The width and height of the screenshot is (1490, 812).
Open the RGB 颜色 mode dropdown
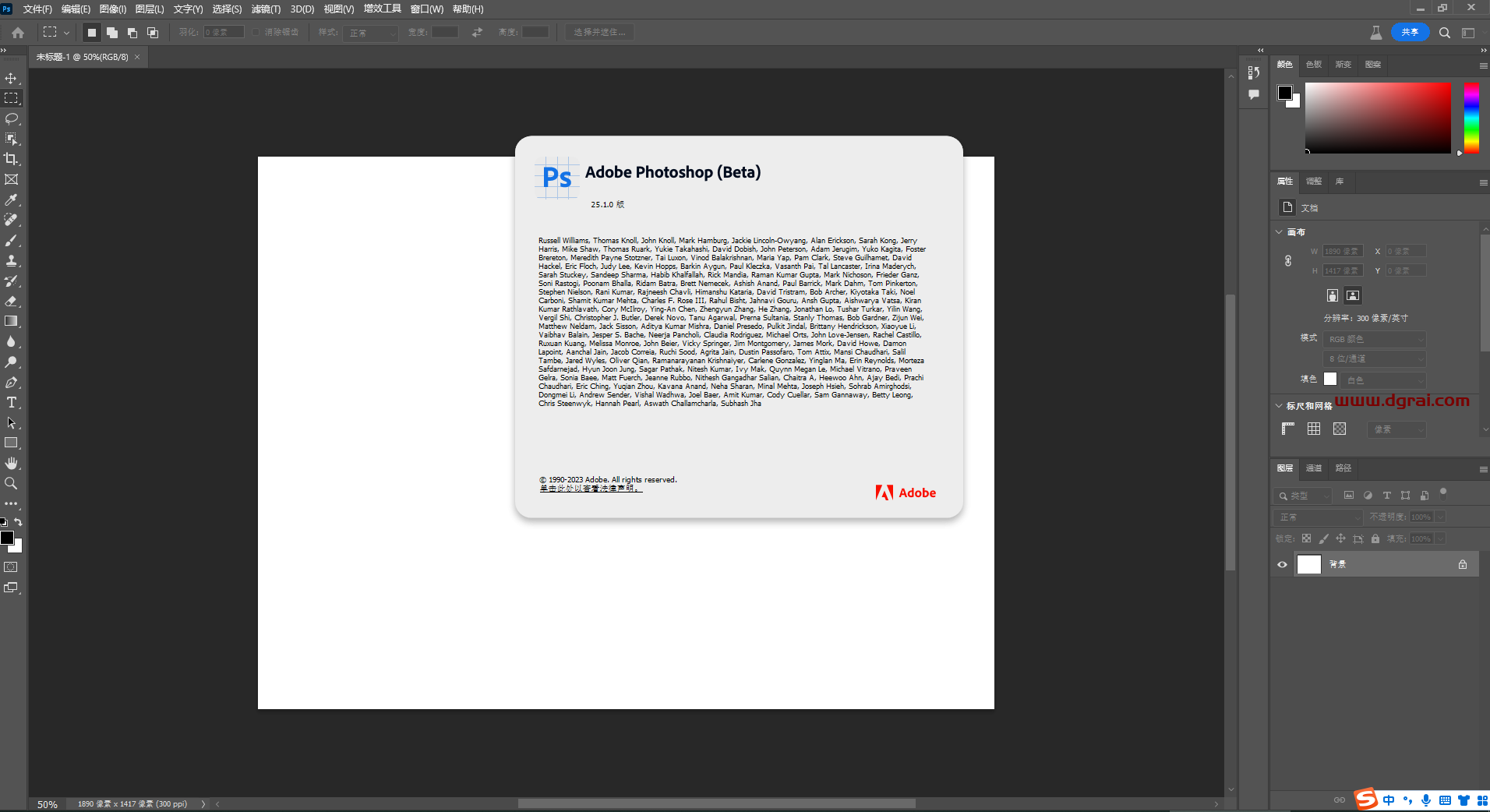pos(1375,339)
